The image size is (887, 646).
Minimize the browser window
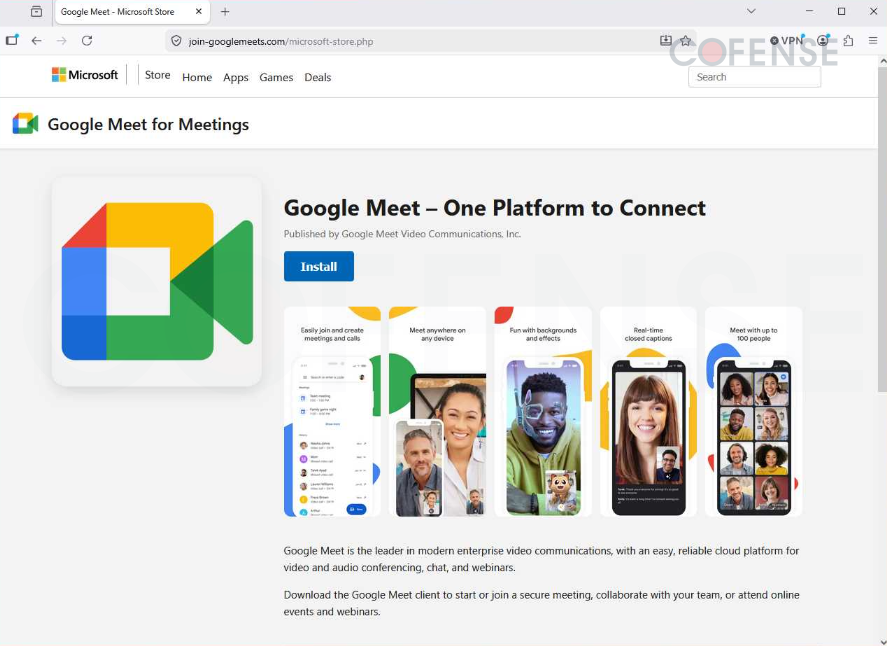pos(810,11)
